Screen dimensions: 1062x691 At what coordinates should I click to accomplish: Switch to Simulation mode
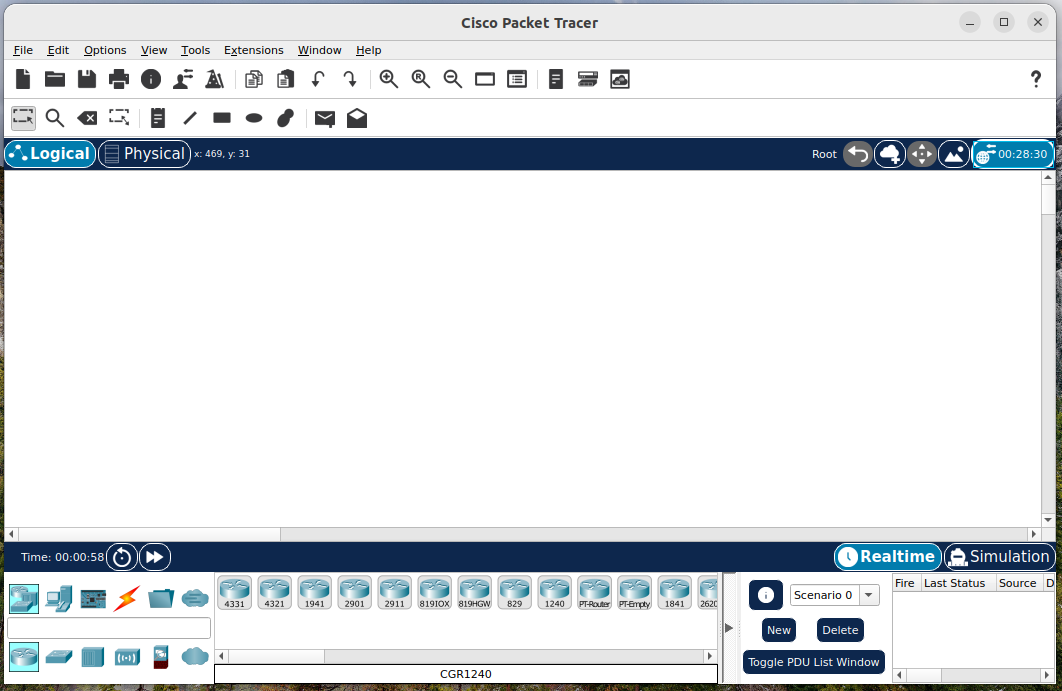1000,557
